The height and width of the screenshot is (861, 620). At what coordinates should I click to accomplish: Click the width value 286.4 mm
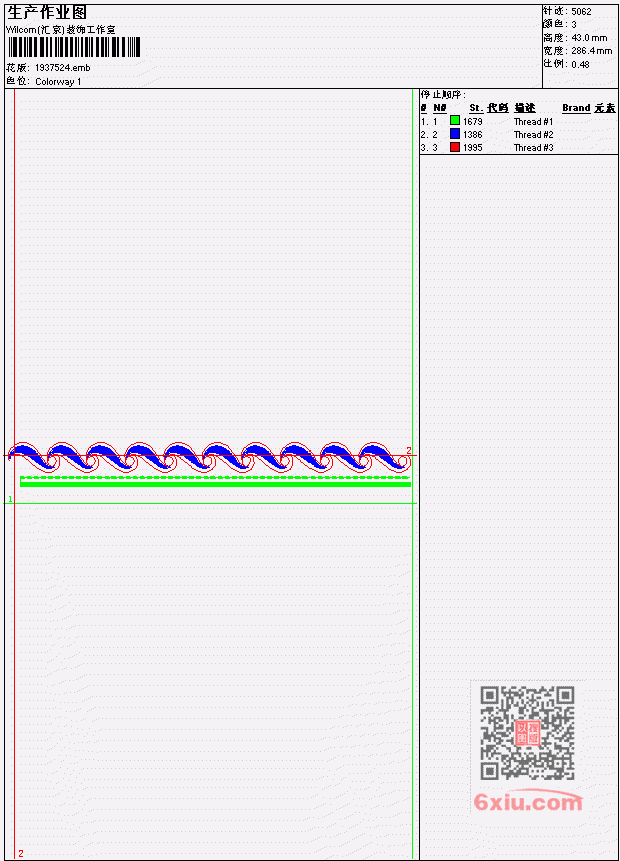pos(591,51)
